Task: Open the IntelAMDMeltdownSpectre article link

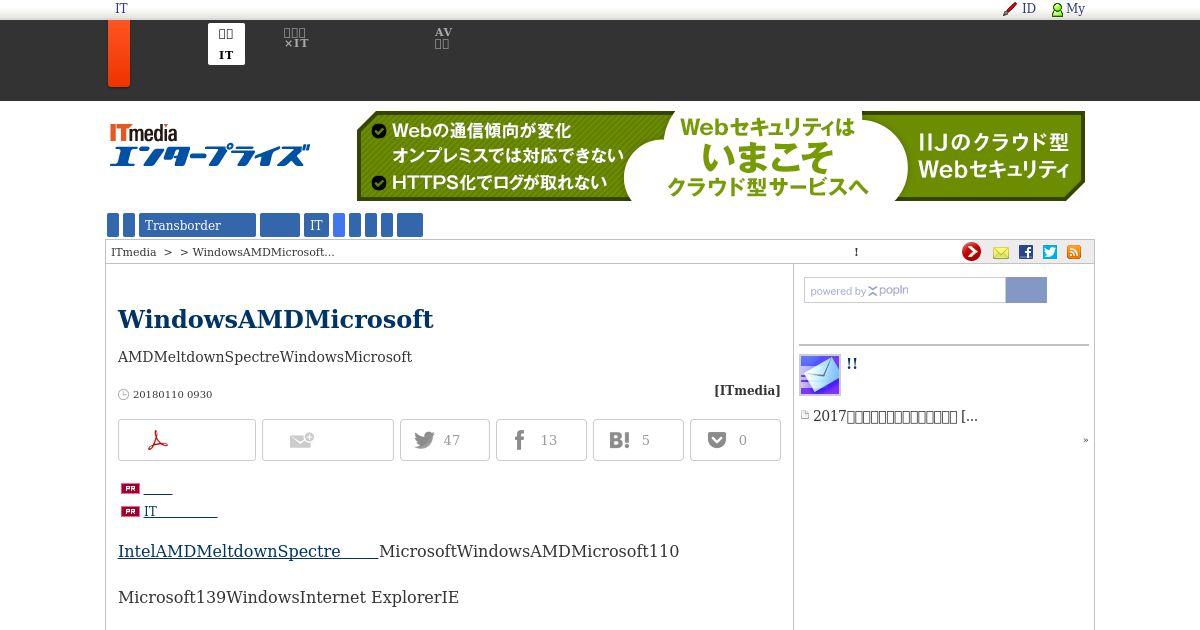Action: (248, 551)
